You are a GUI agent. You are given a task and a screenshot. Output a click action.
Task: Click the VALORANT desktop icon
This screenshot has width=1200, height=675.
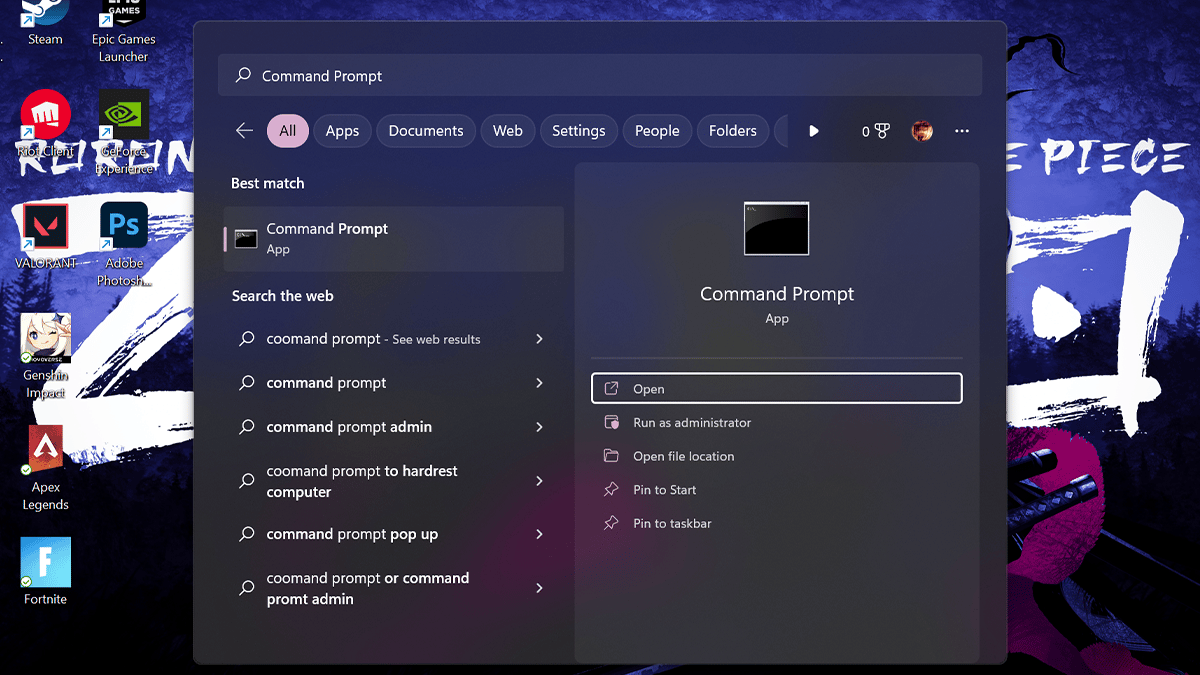(46, 227)
